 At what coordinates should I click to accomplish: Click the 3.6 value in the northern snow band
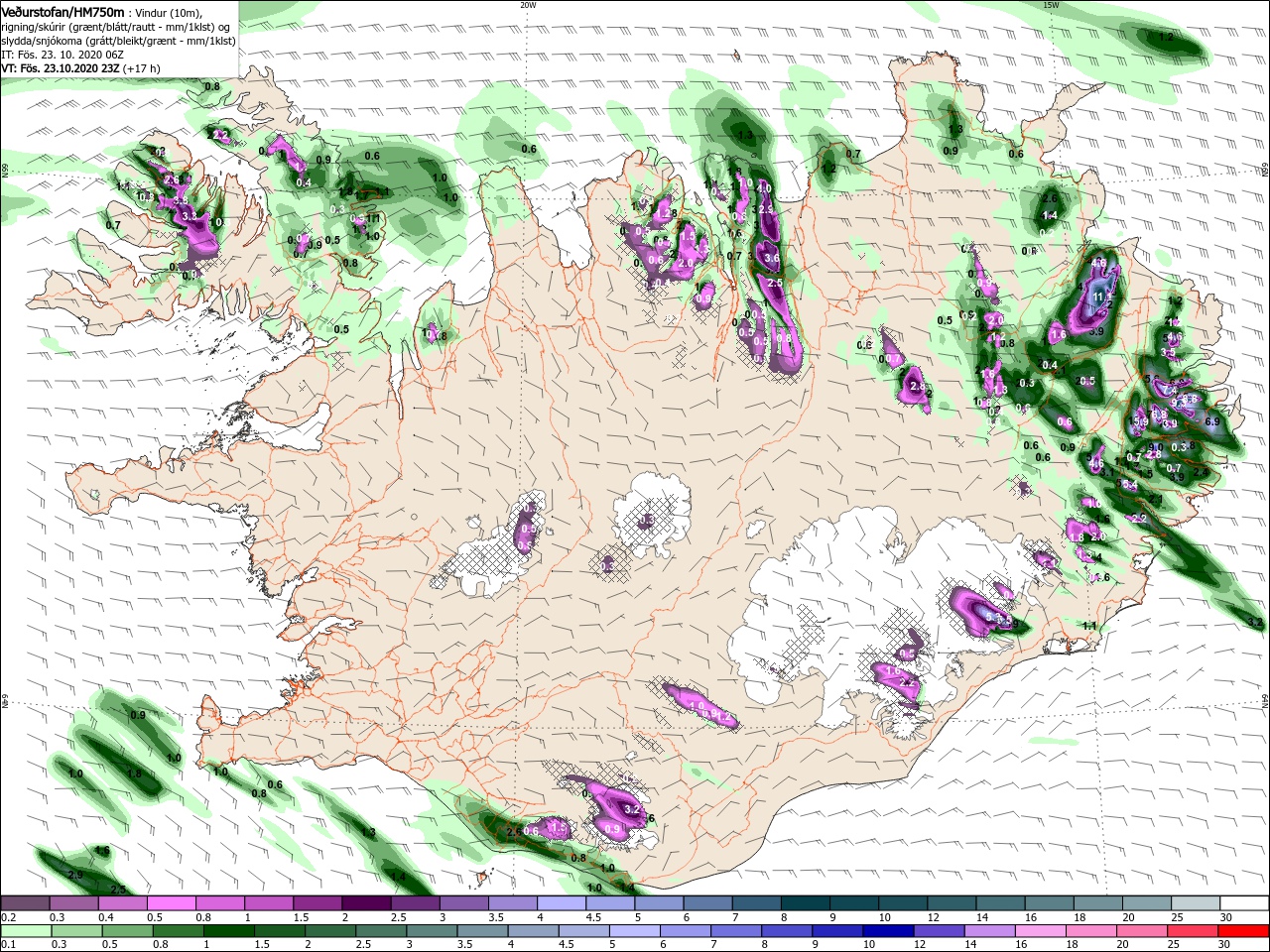(x=773, y=258)
